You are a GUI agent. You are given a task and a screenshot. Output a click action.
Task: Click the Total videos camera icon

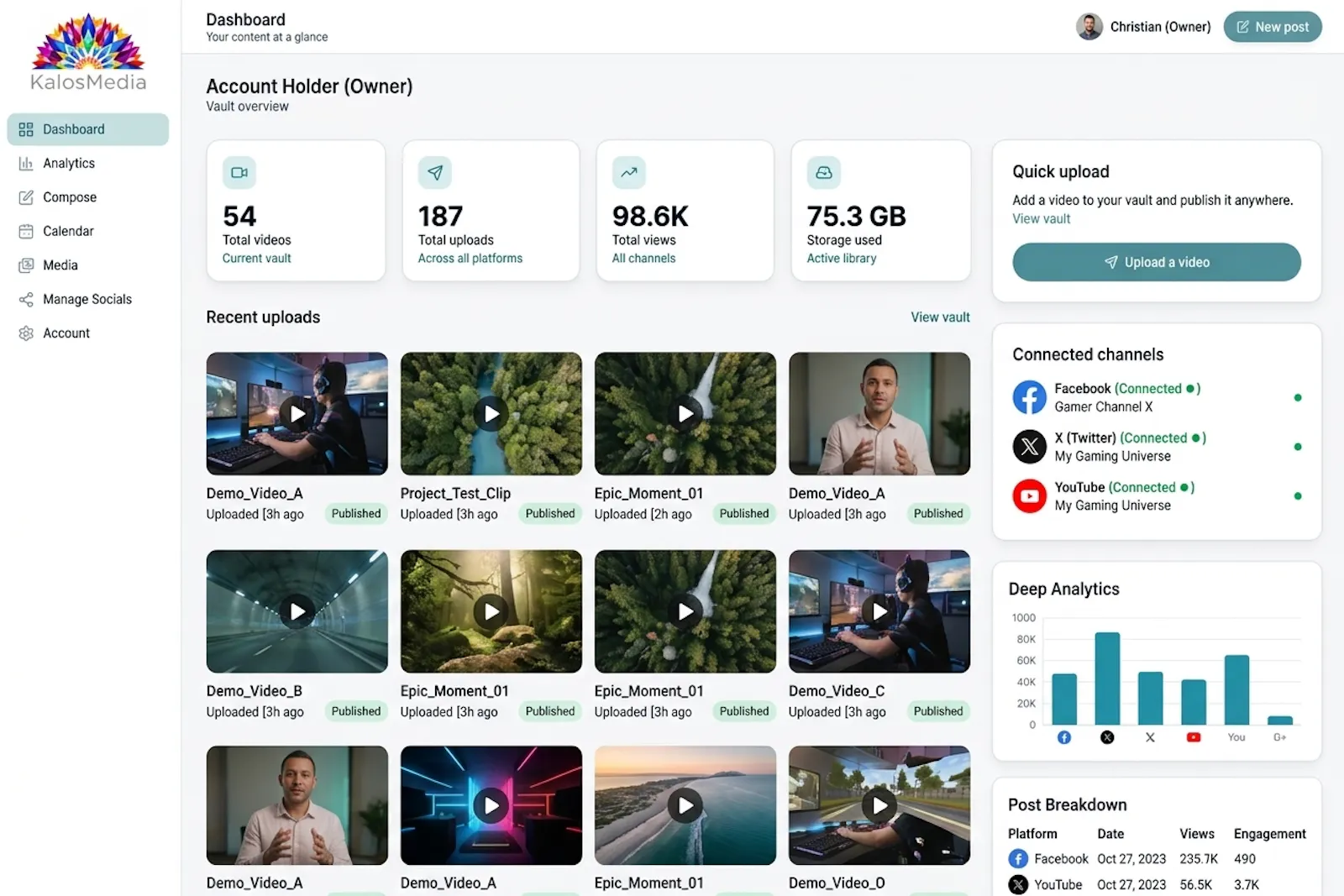tap(239, 173)
